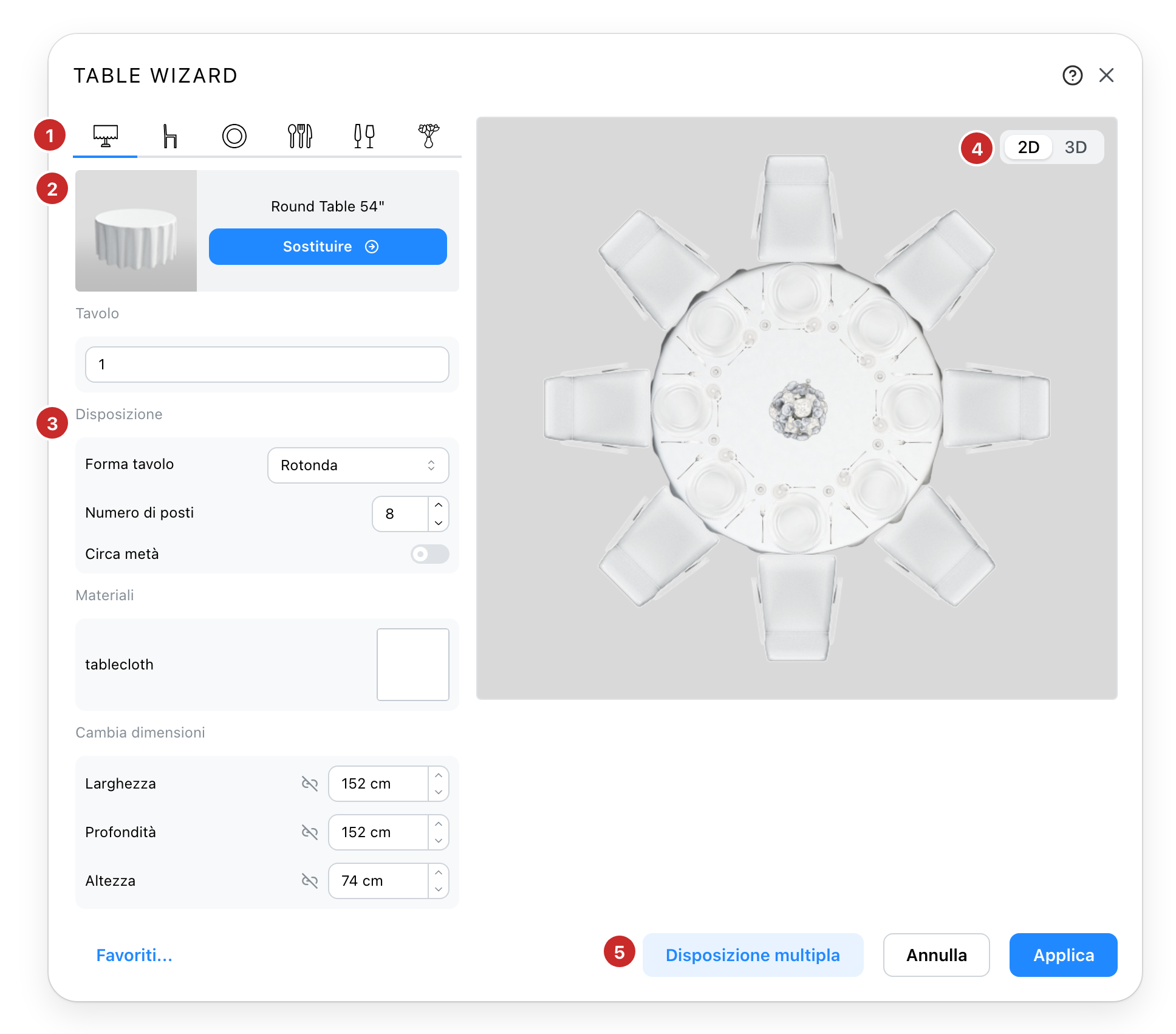
Task: Toggle the Larghezza link proportions icon
Action: [310, 784]
